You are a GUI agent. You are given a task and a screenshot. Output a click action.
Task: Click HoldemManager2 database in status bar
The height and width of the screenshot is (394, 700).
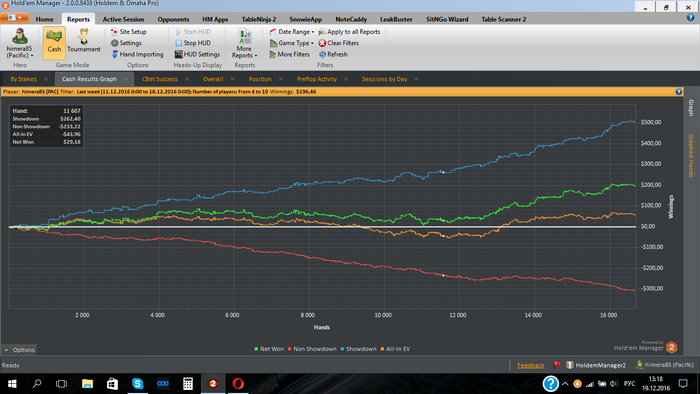pos(596,365)
